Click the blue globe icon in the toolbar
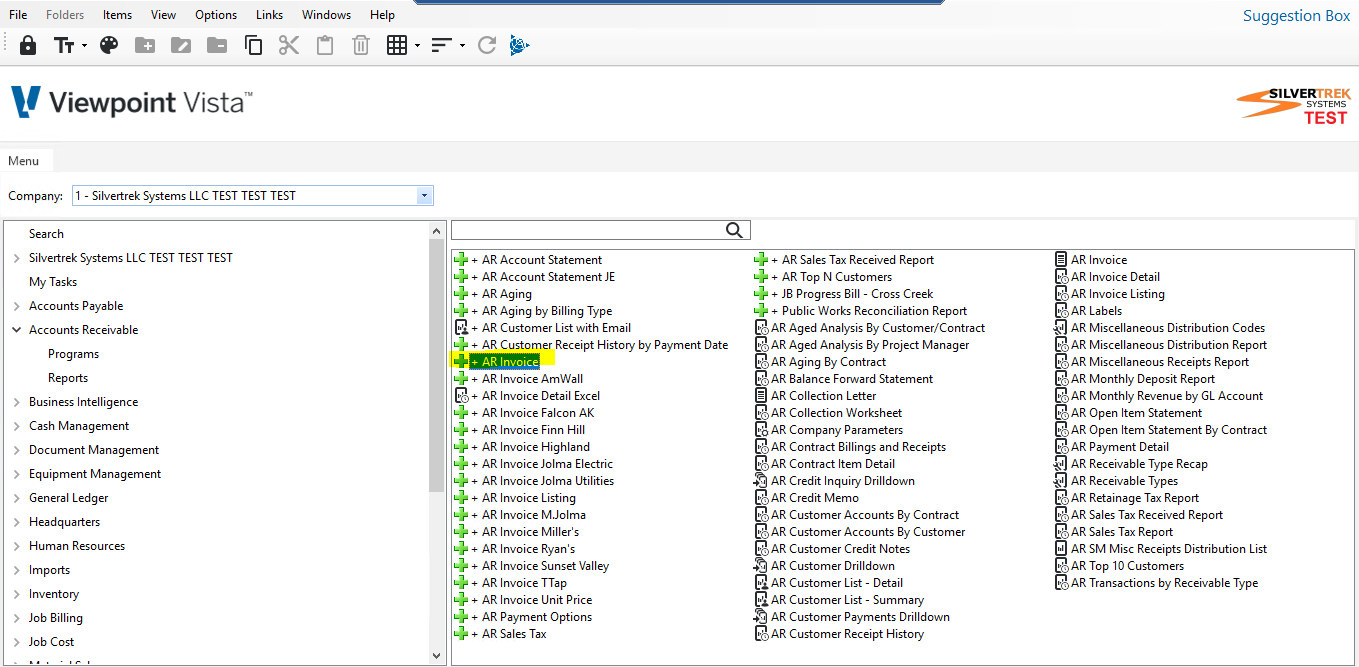The width and height of the screenshot is (1359, 667). (x=519, y=45)
